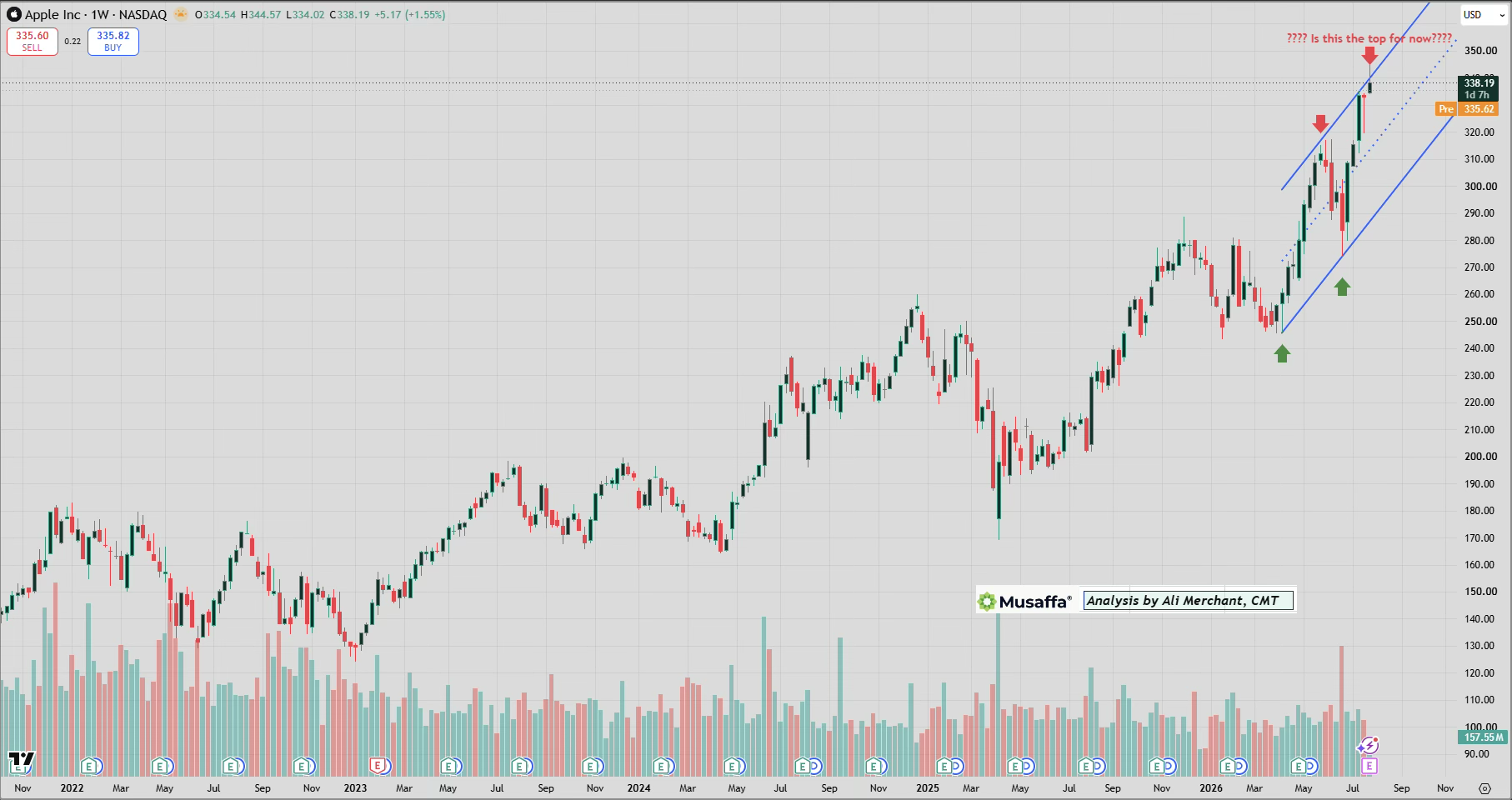This screenshot has width=1512, height=800.
Task: Open the May 2026 earnings E marker
Action: (1298, 766)
